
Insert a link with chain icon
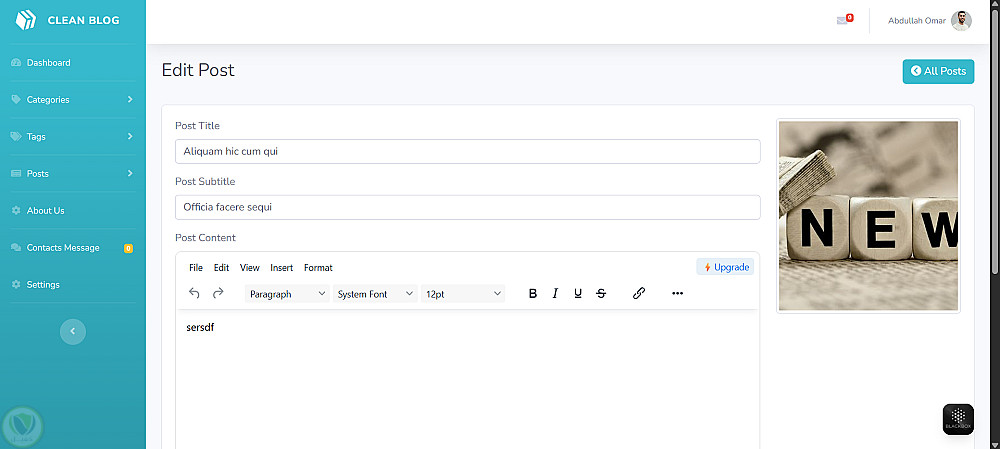(x=639, y=293)
